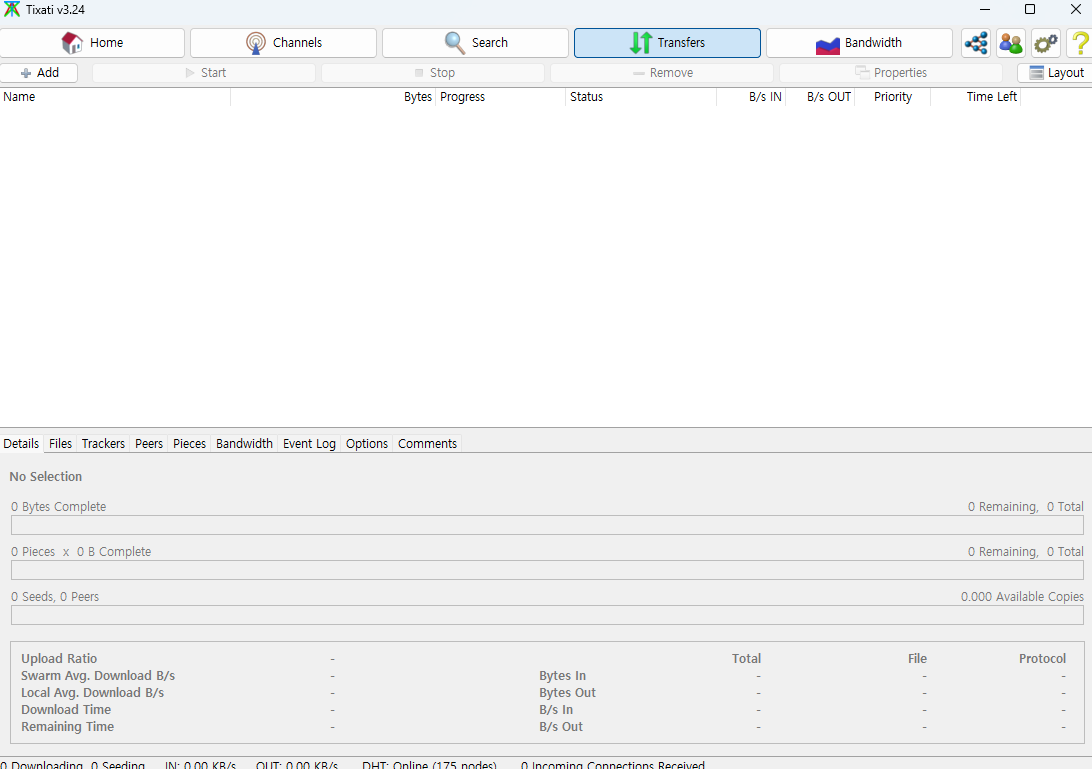1092x769 pixels.
Task: Open the users and friends icon
Action: pyautogui.click(x=1011, y=42)
